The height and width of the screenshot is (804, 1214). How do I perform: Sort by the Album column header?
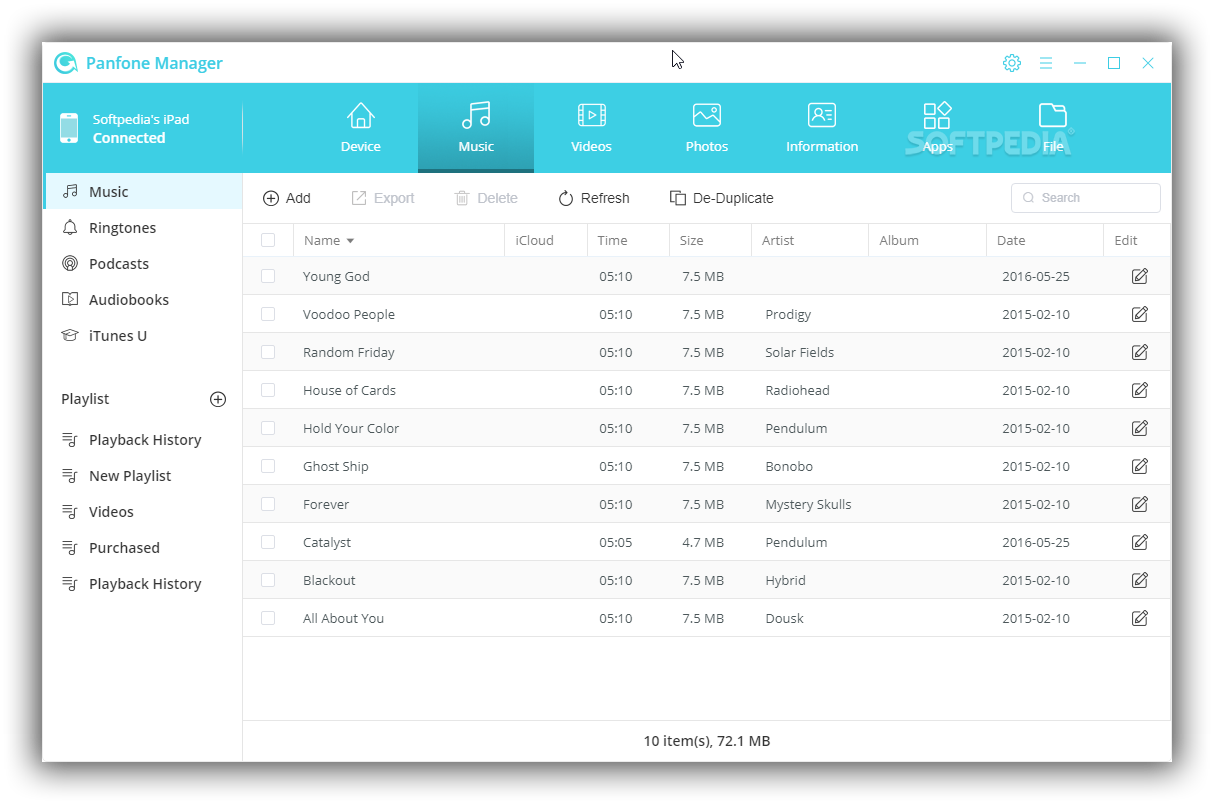[927, 240]
